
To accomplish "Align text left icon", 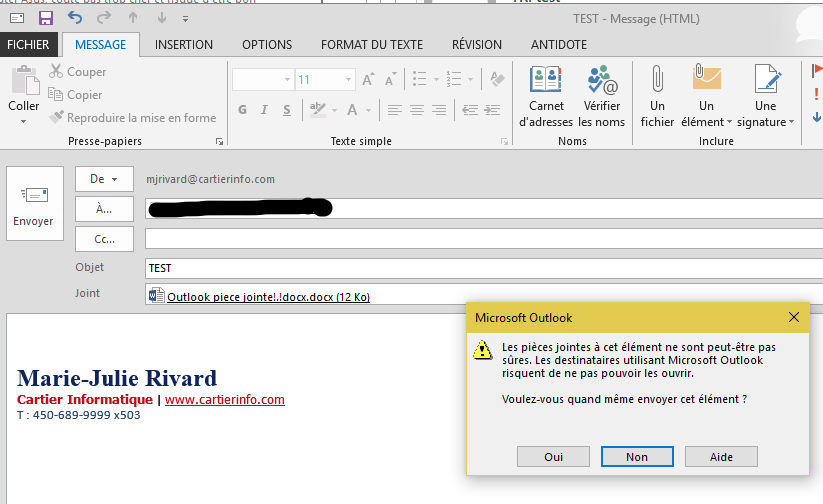I will click(395, 110).
